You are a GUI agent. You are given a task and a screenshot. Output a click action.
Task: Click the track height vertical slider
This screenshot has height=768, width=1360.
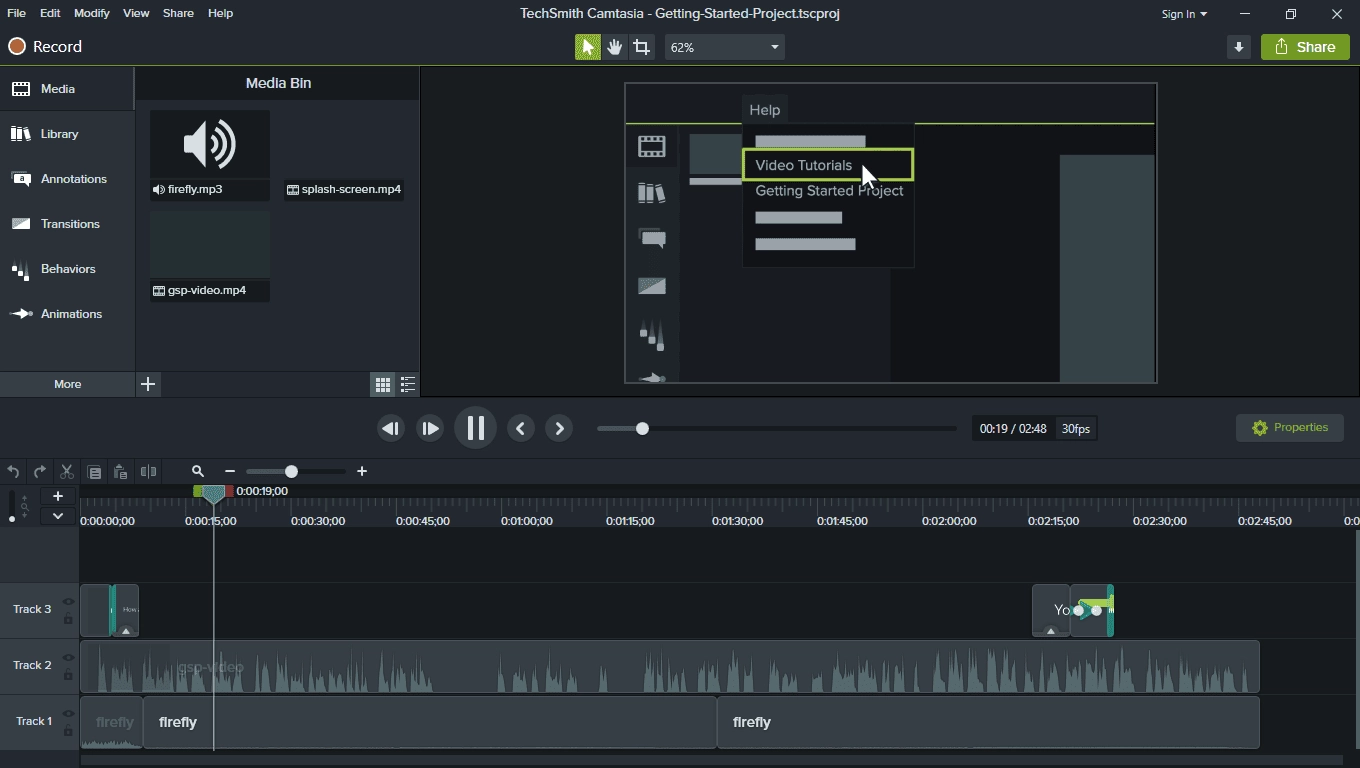pos(12,507)
